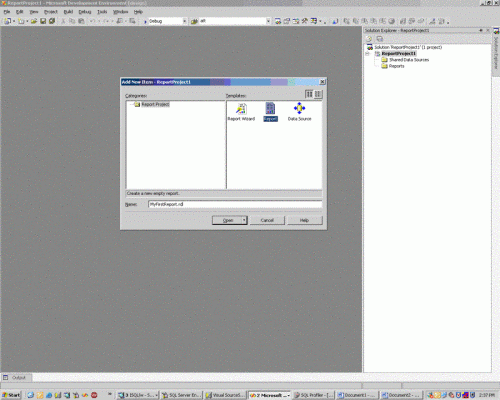
Task: Switch to Visual SourceSafe taskbar item
Action: (225, 395)
